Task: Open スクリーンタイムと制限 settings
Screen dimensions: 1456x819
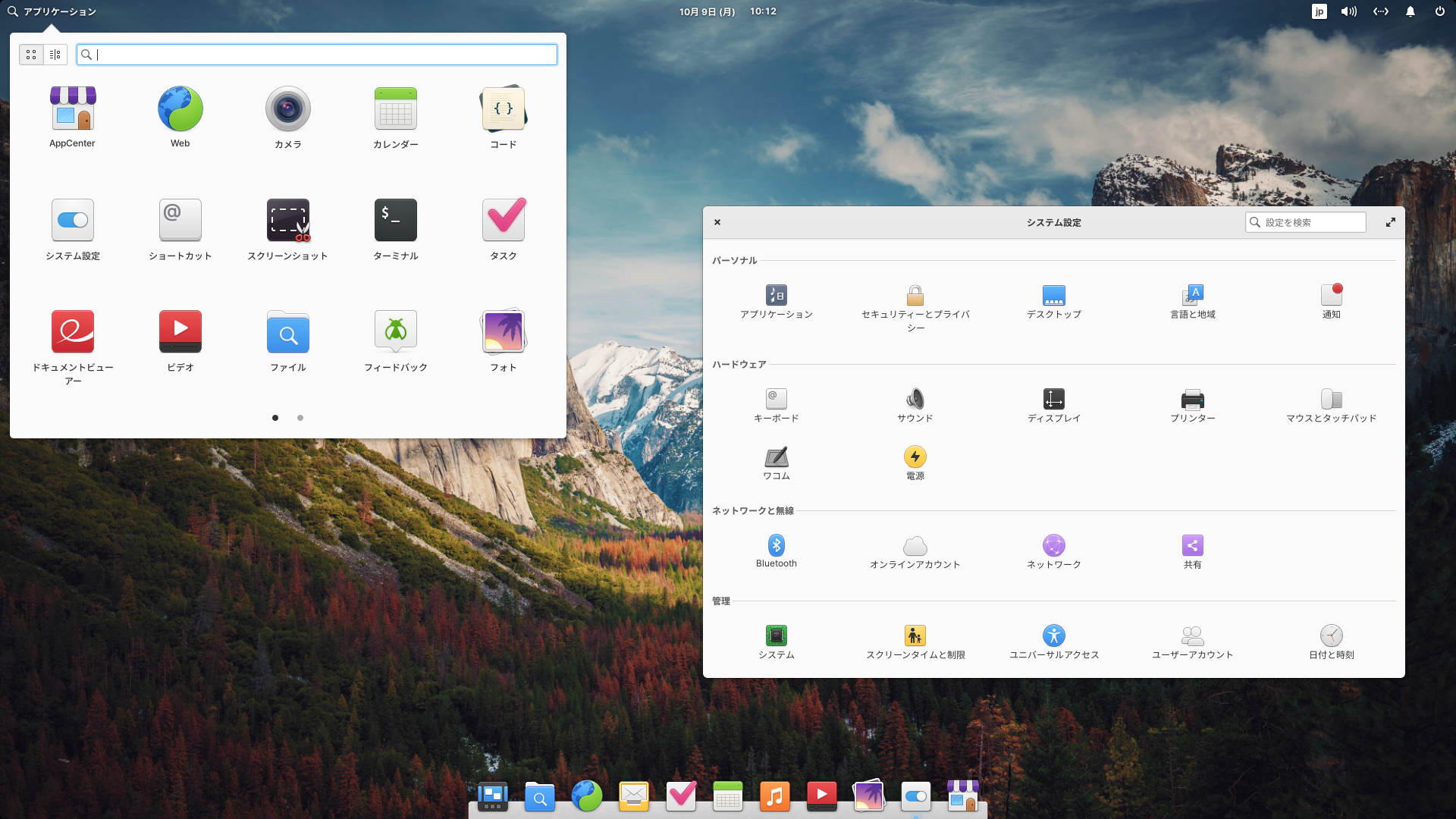Action: (915, 636)
